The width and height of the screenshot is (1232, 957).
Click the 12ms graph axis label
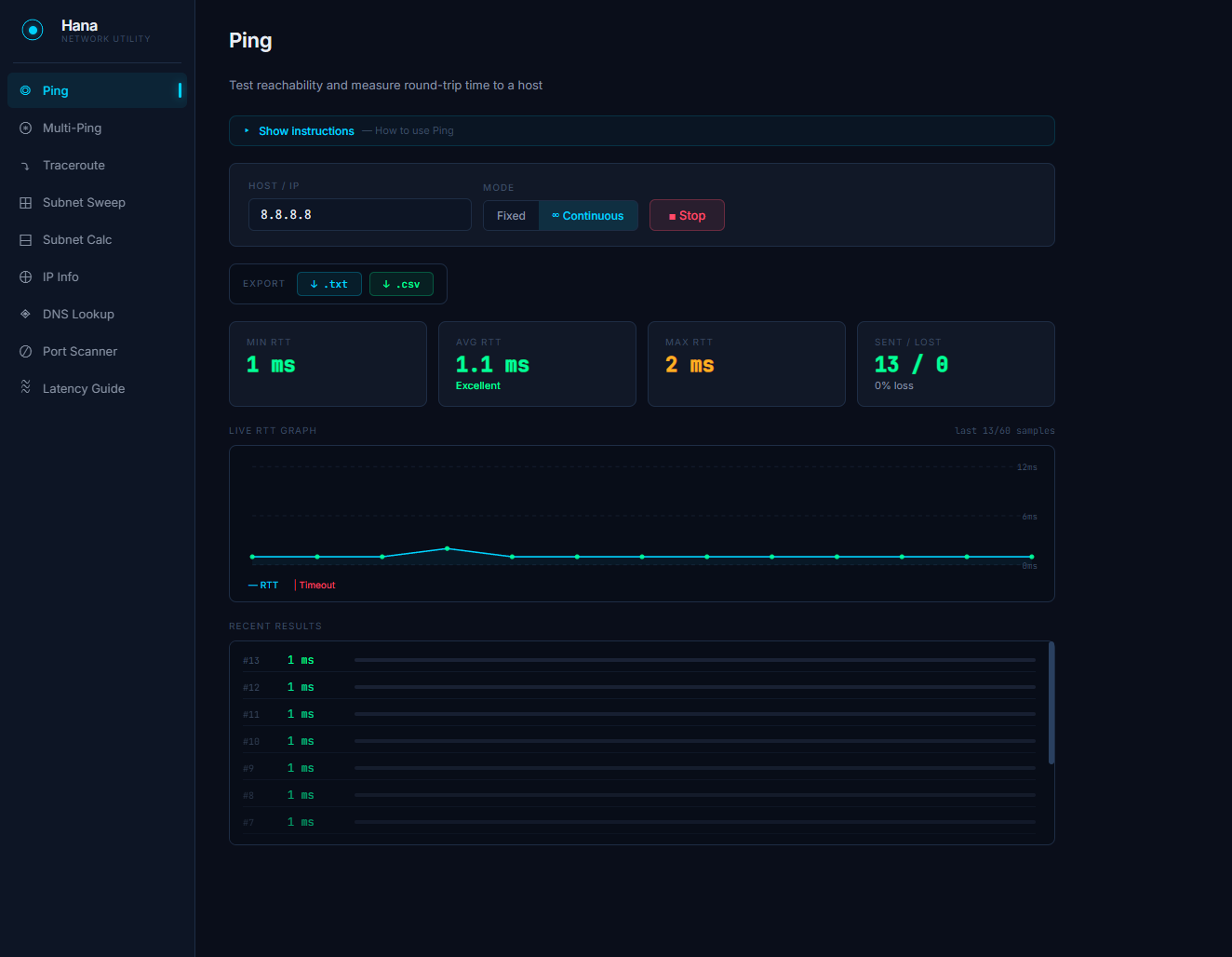click(x=1027, y=467)
